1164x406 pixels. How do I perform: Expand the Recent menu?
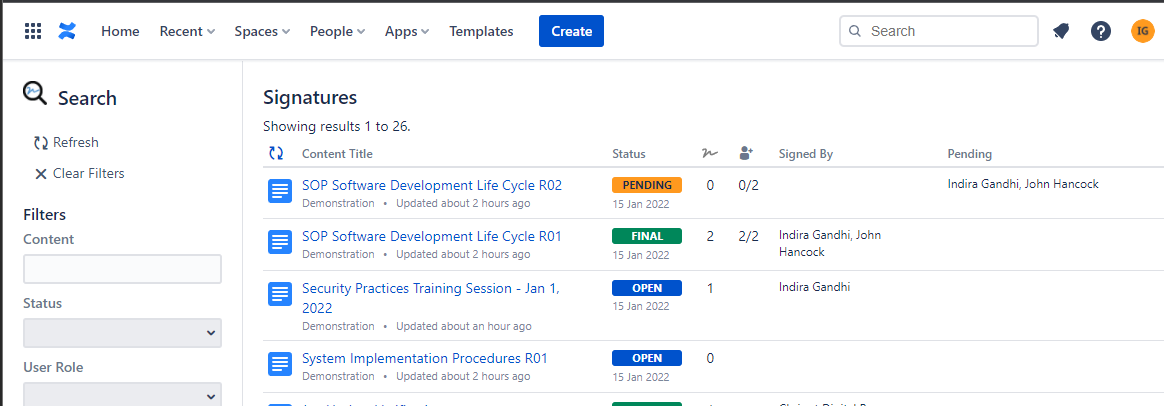187,31
